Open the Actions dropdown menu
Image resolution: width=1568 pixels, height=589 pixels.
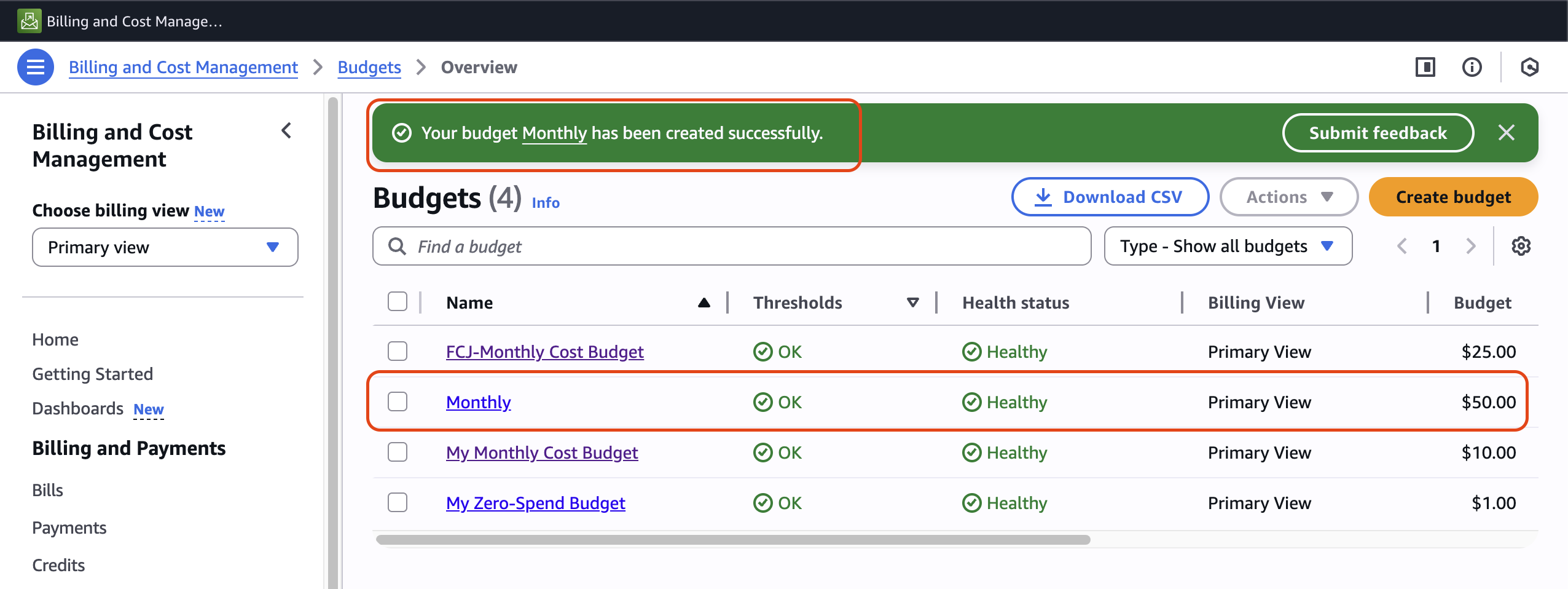[1288, 197]
